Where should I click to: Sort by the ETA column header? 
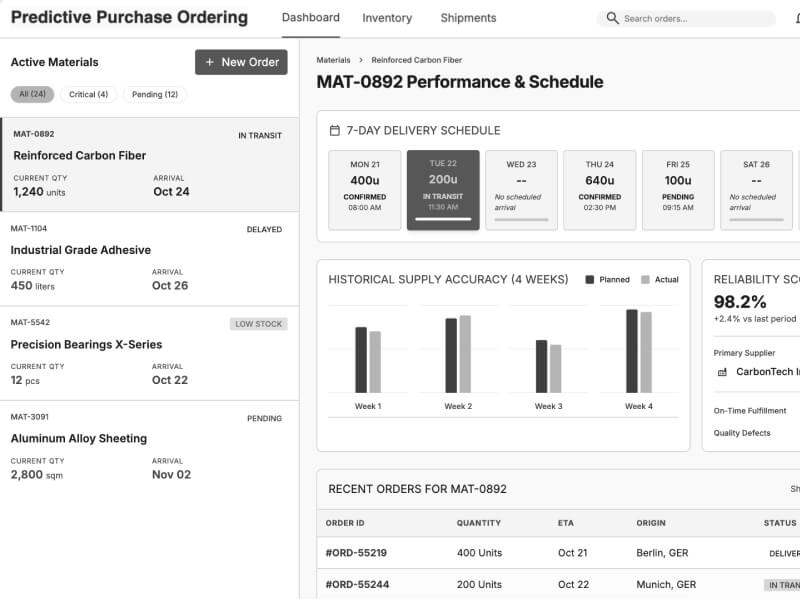[x=566, y=523]
